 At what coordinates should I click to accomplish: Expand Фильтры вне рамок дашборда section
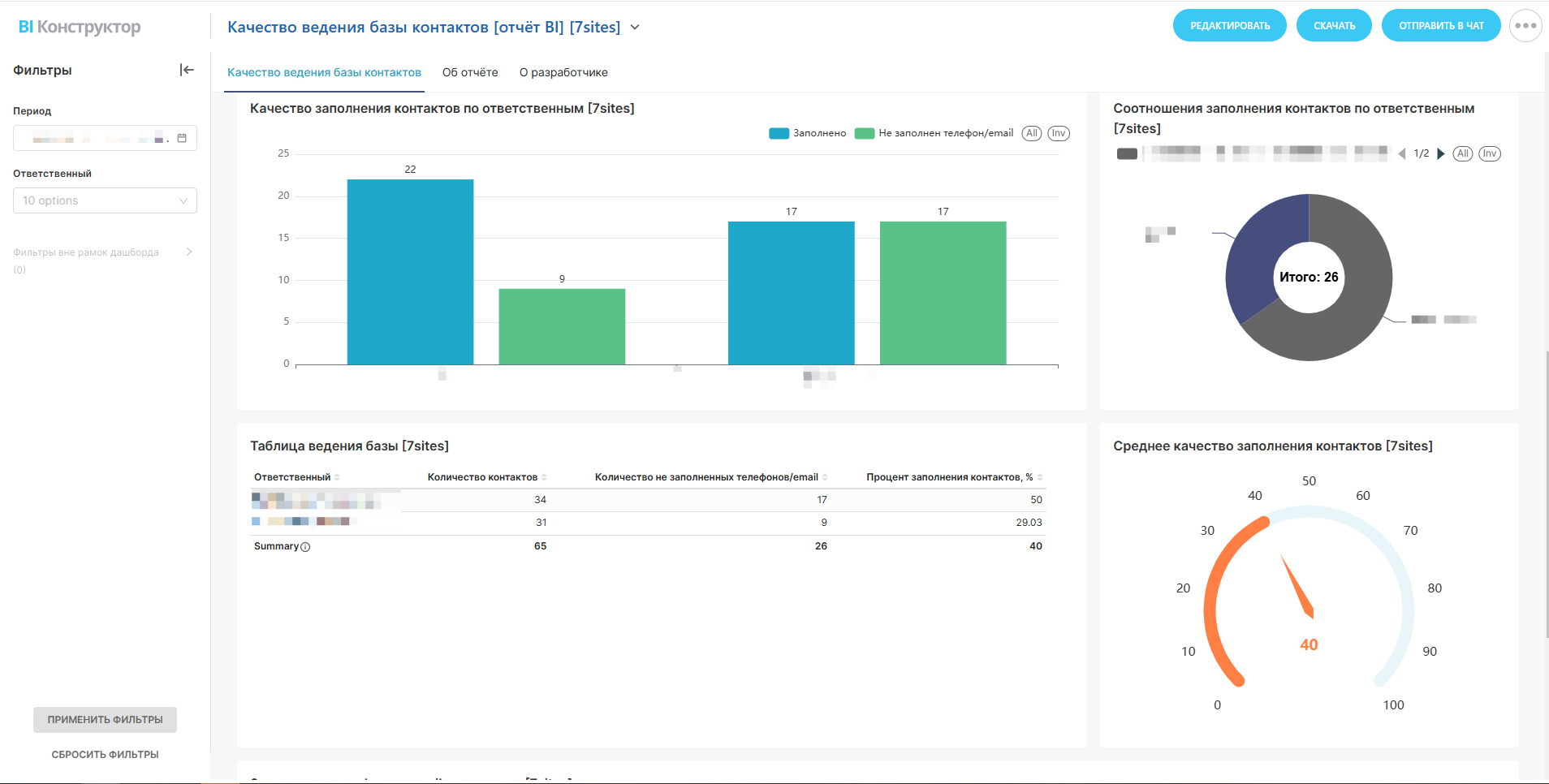point(188,252)
